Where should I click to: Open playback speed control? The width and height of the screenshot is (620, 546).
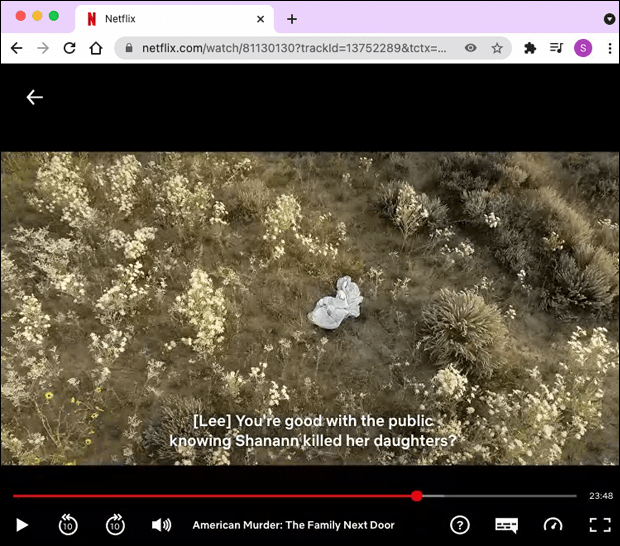(553, 525)
